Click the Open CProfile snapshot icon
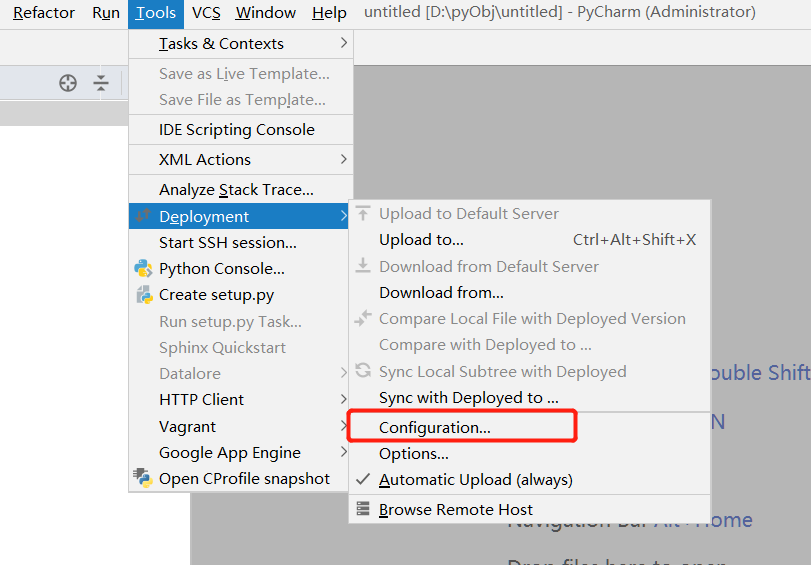This screenshot has height=565, width=811. click(x=143, y=479)
